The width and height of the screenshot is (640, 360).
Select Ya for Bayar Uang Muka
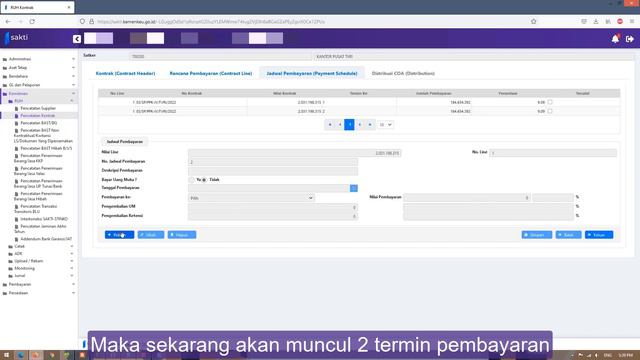(x=191, y=180)
